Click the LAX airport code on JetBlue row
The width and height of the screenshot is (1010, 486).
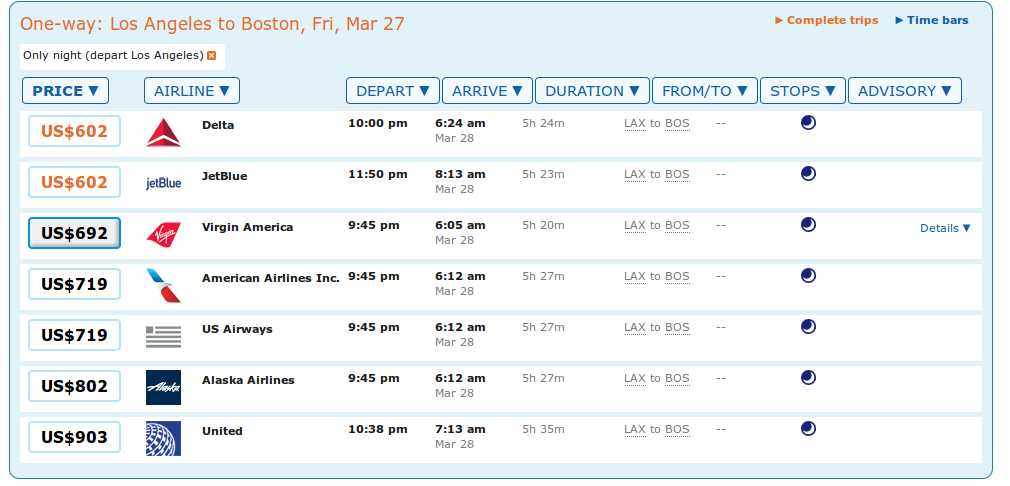(634, 174)
